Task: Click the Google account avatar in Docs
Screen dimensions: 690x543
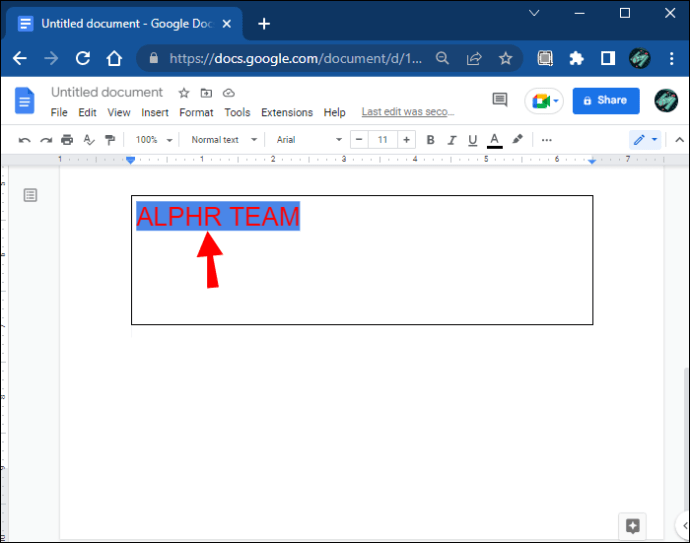Action: [666, 100]
